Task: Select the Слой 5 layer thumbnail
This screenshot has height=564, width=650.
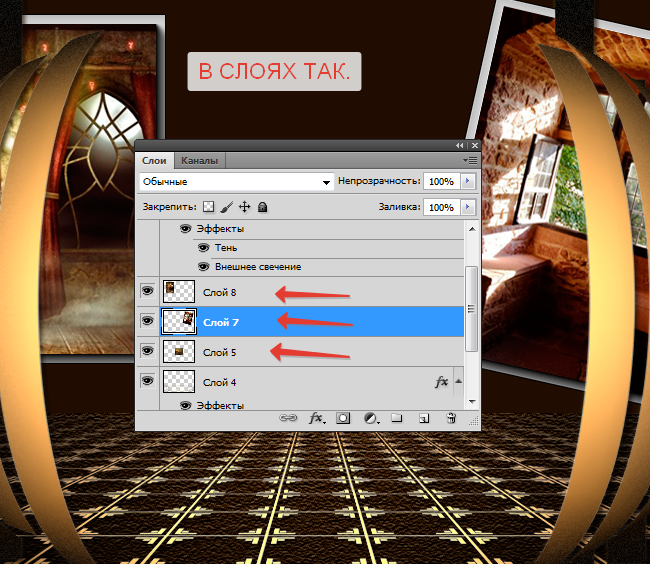Action: click(179, 351)
